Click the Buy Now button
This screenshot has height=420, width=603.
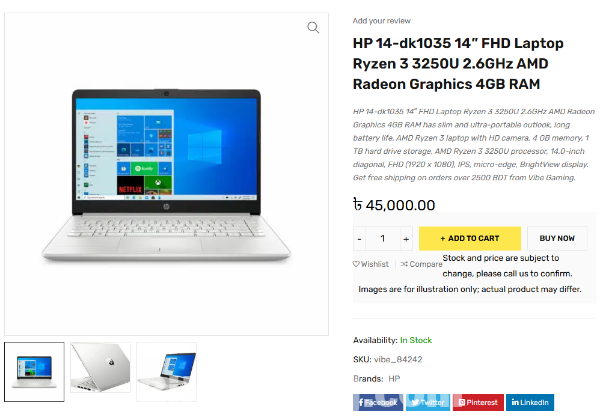(x=557, y=238)
